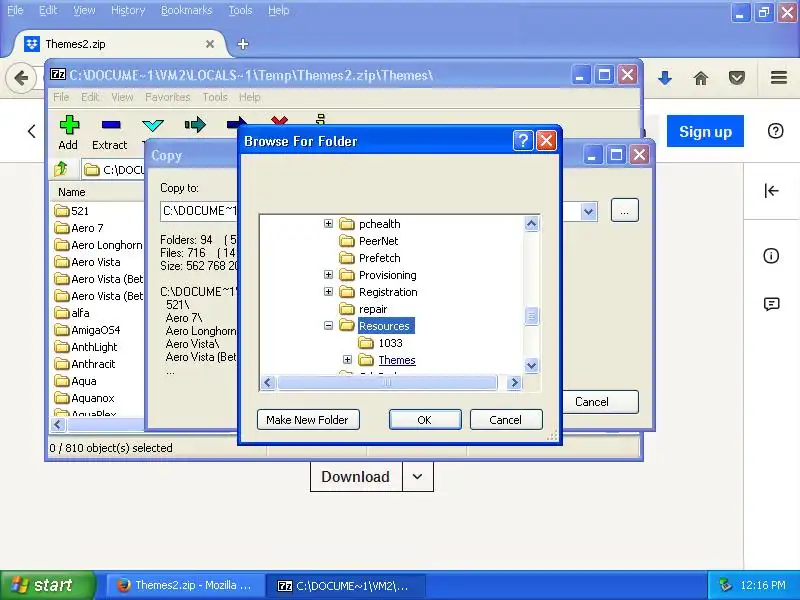Click the system tray network icon
The image size is (800, 600).
[x=724, y=585]
